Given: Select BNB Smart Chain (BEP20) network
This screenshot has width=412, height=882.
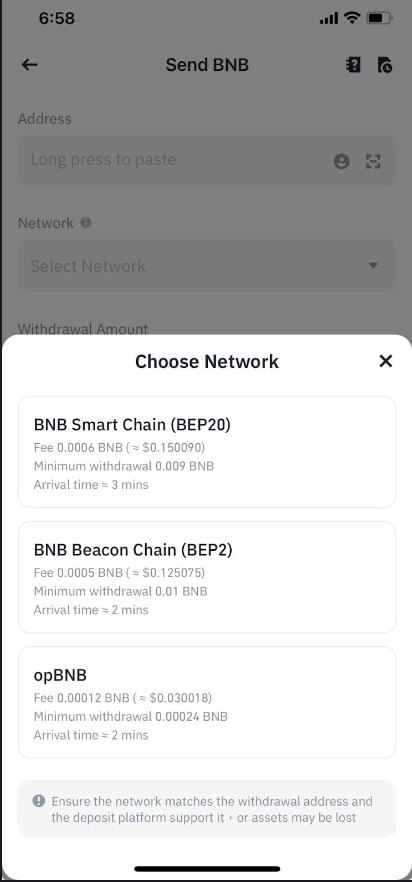Looking at the screenshot, I should point(207,452).
